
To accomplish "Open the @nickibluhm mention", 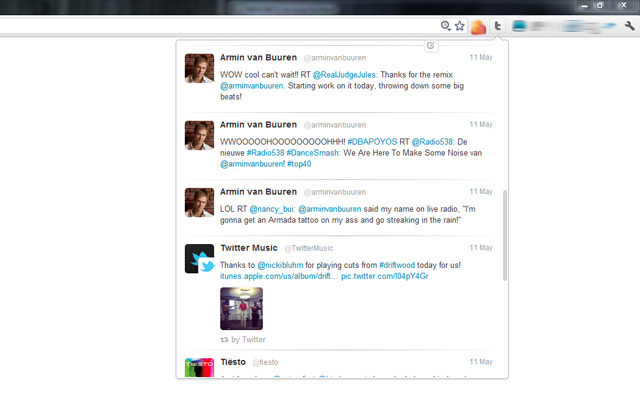I will coord(280,265).
